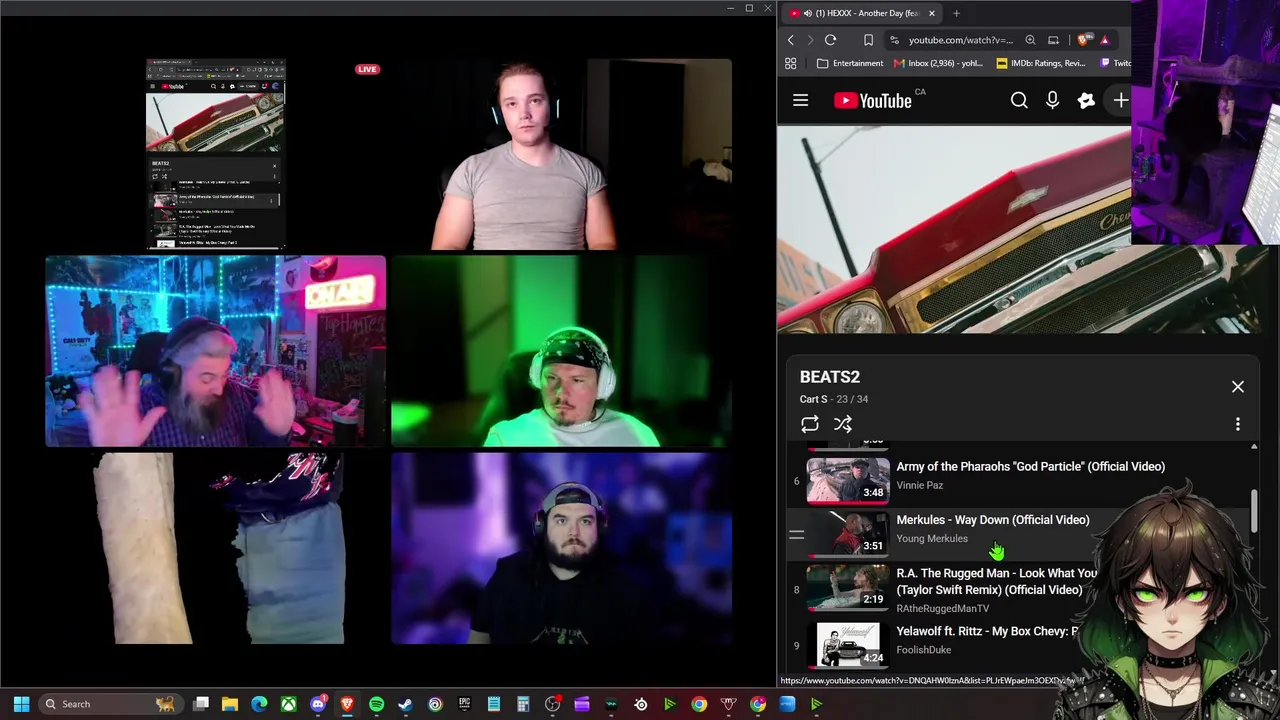The width and height of the screenshot is (1280, 720).
Task: Bookmark this page in Brave
Action: pyautogui.click(x=868, y=40)
